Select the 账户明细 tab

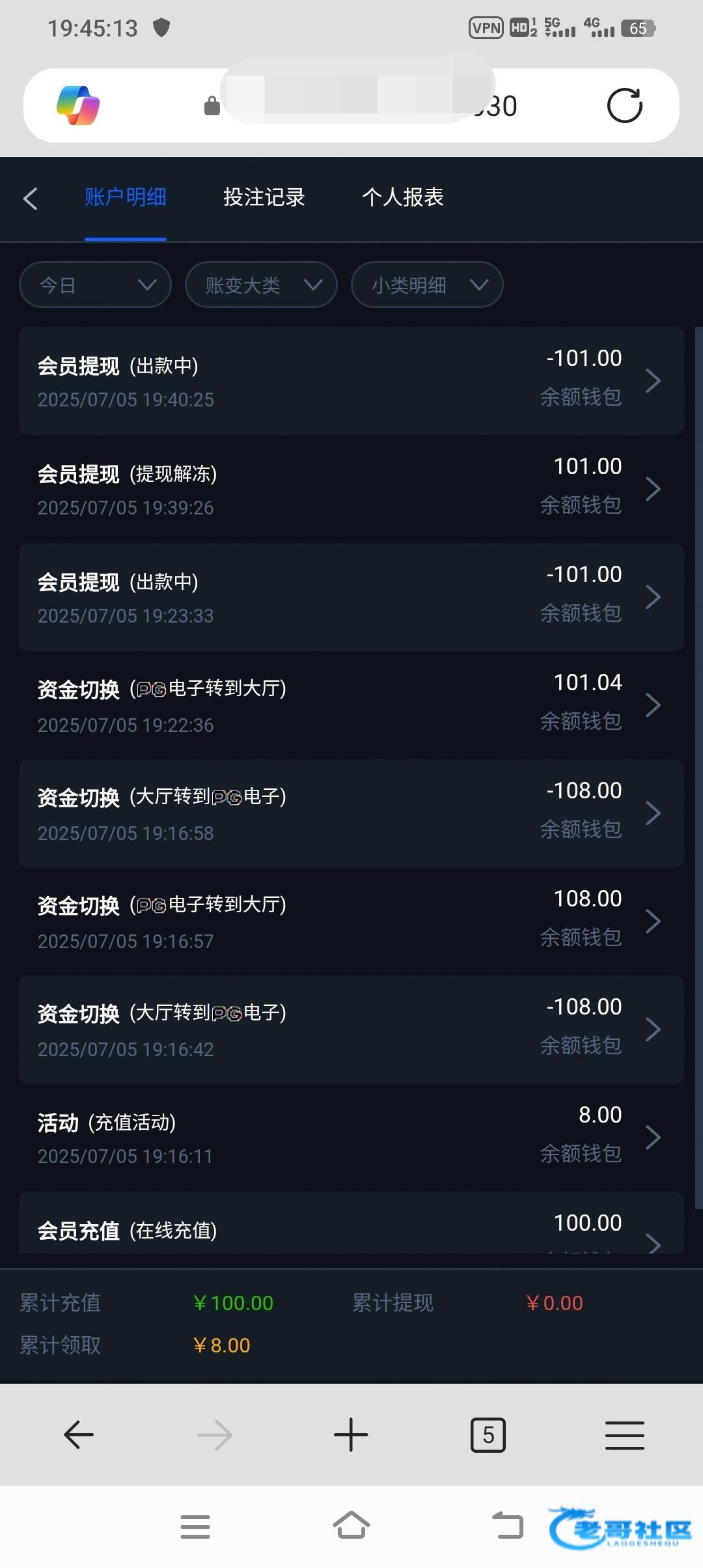tap(126, 197)
